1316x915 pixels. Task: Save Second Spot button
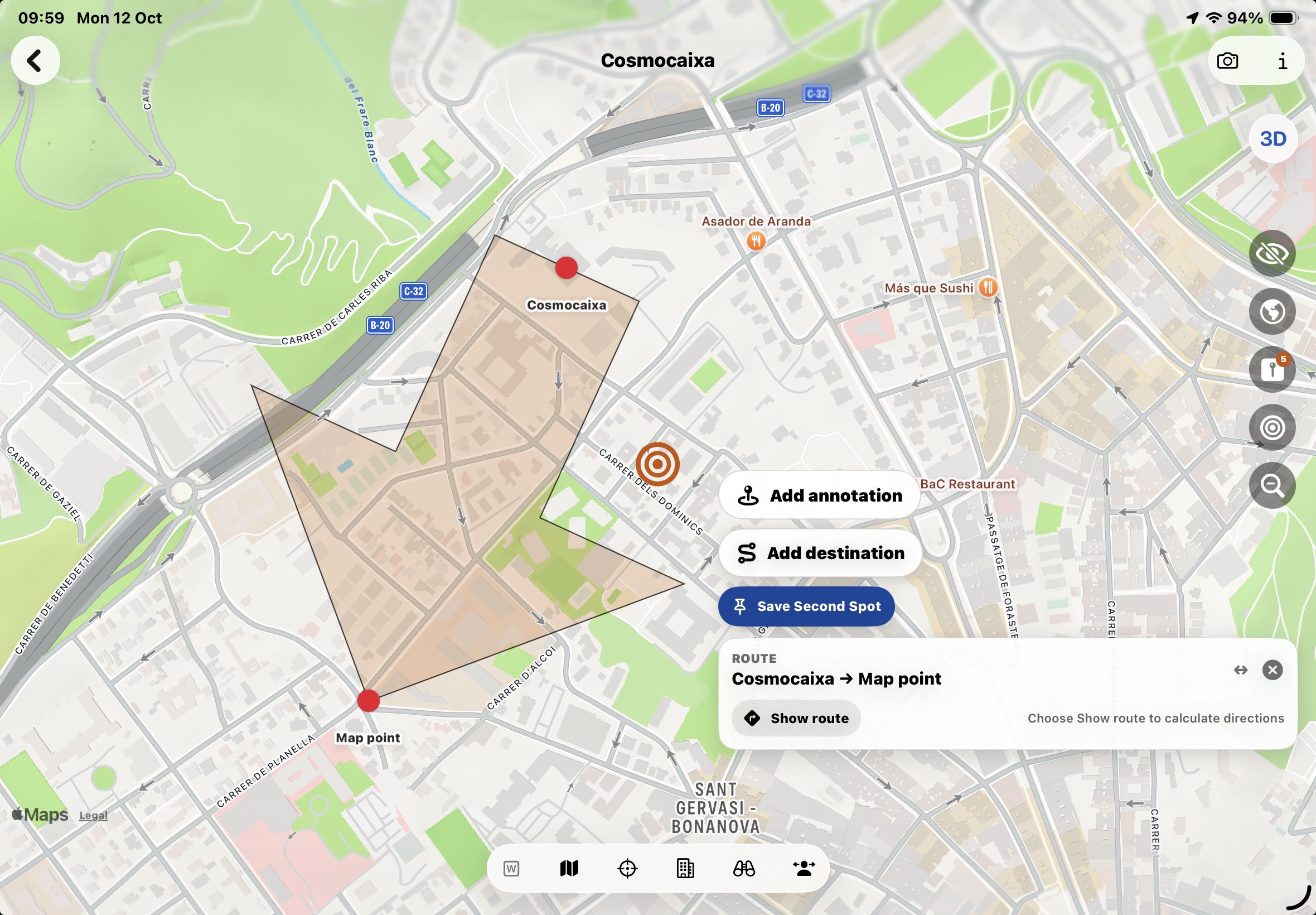(x=806, y=606)
